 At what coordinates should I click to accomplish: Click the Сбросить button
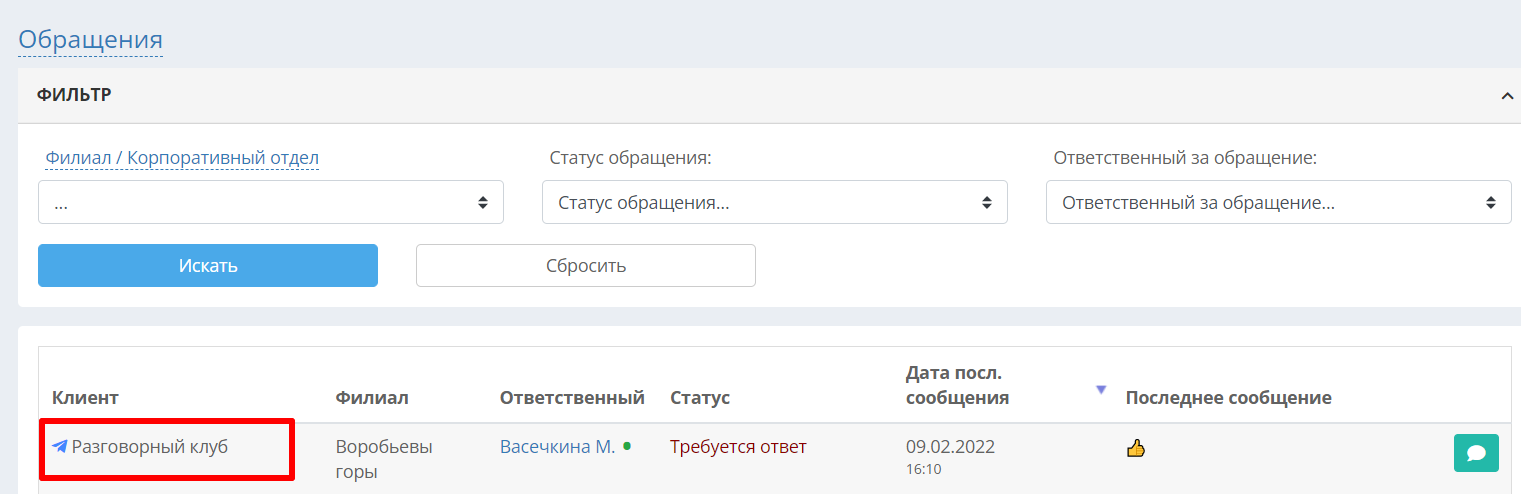(x=586, y=266)
